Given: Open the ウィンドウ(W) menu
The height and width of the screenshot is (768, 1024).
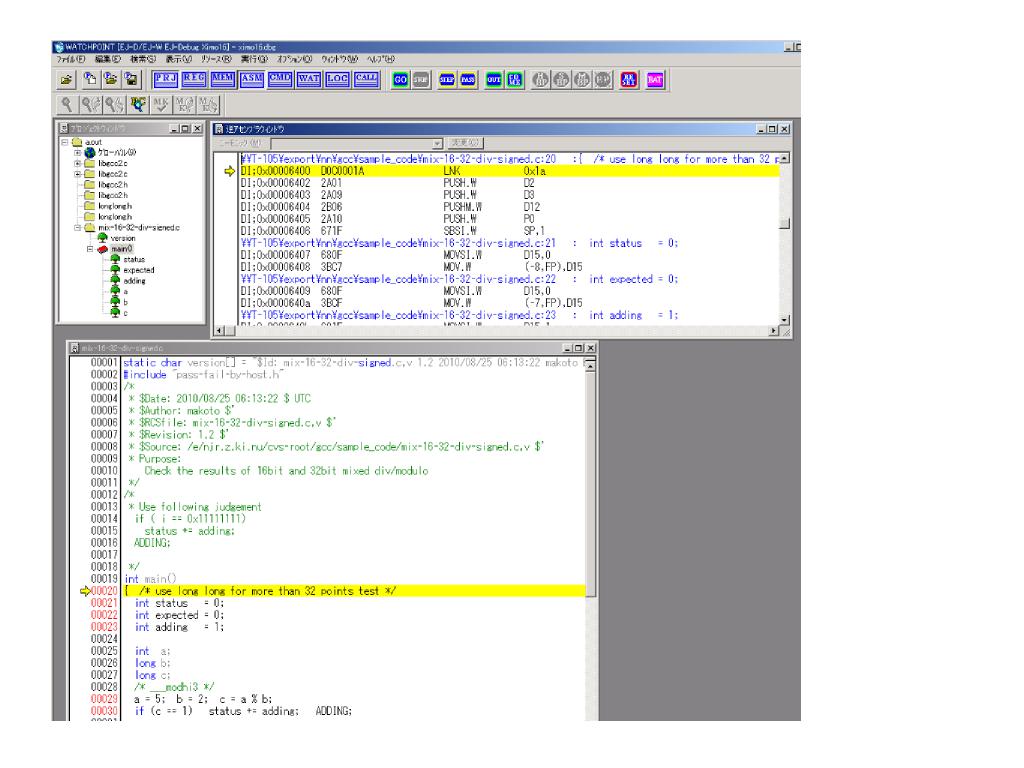Looking at the screenshot, I should point(339,59).
